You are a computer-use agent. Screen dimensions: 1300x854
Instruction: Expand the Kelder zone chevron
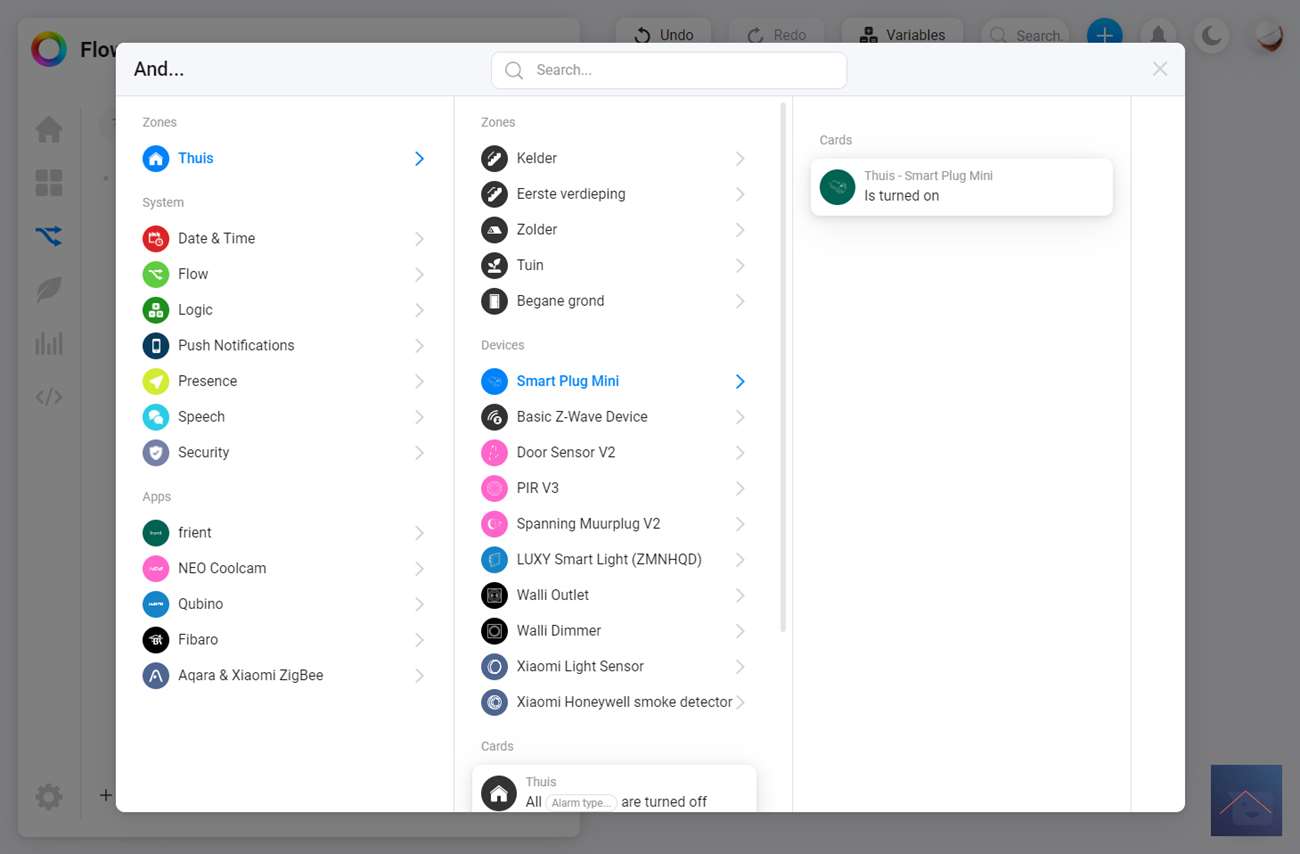coord(740,158)
